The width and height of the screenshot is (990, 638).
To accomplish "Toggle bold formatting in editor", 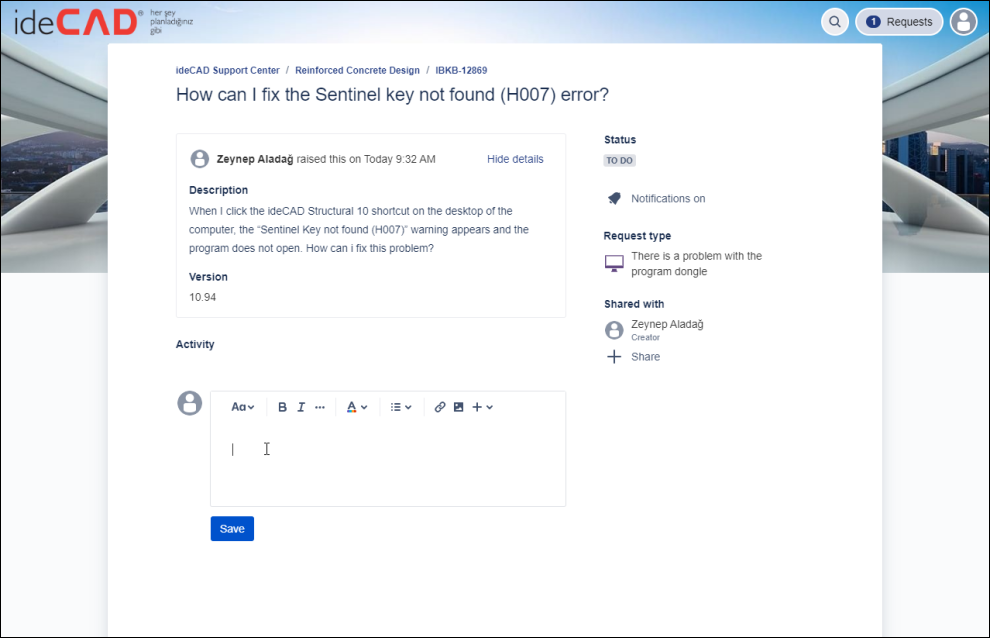I will [x=282, y=407].
